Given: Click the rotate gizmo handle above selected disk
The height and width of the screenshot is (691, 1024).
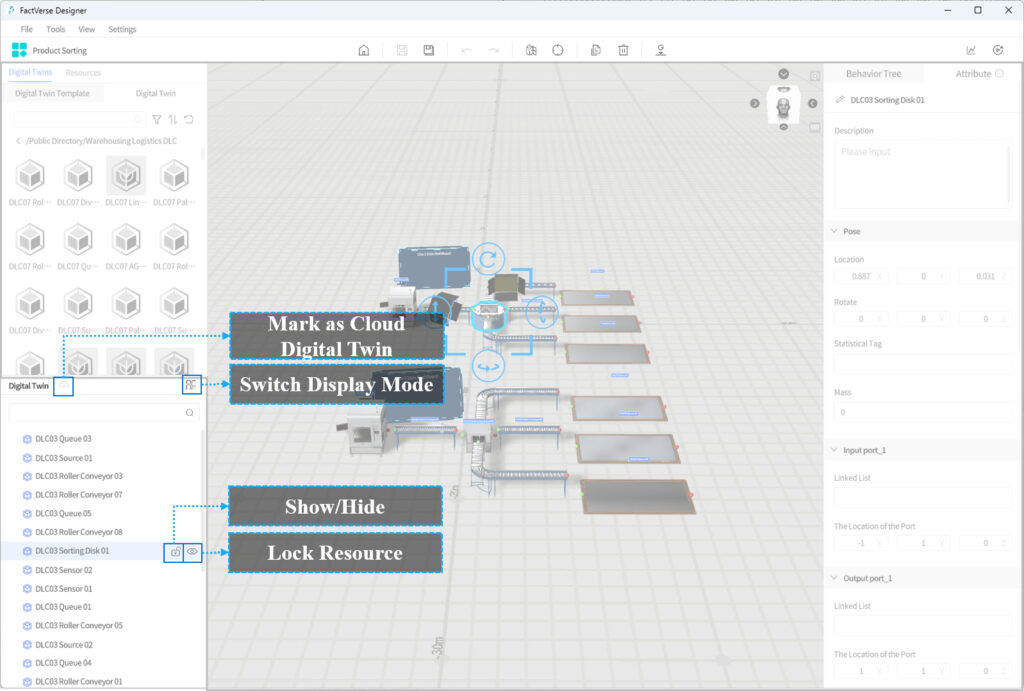Looking at the screenshot, I should tap(488, 259).
